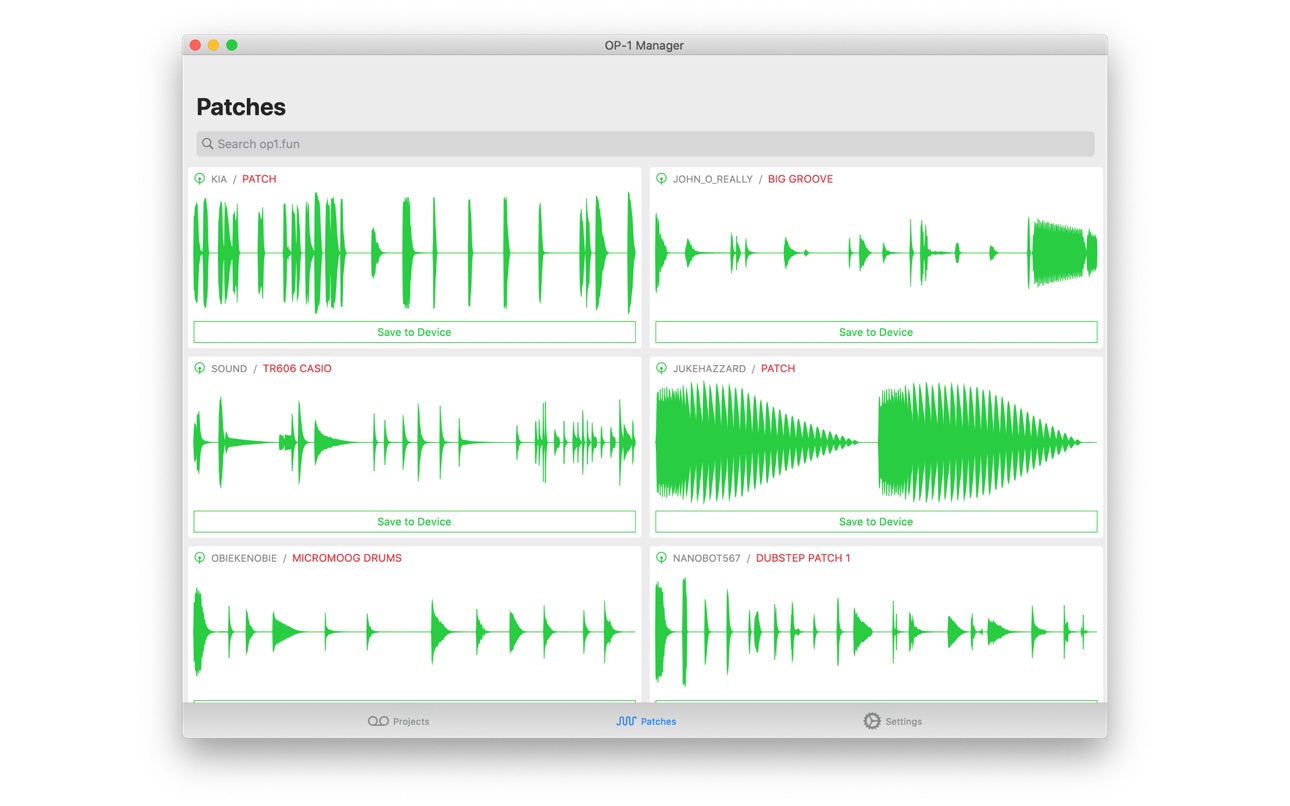Click the TR606 CASIO waveform preview

point(414,442)
